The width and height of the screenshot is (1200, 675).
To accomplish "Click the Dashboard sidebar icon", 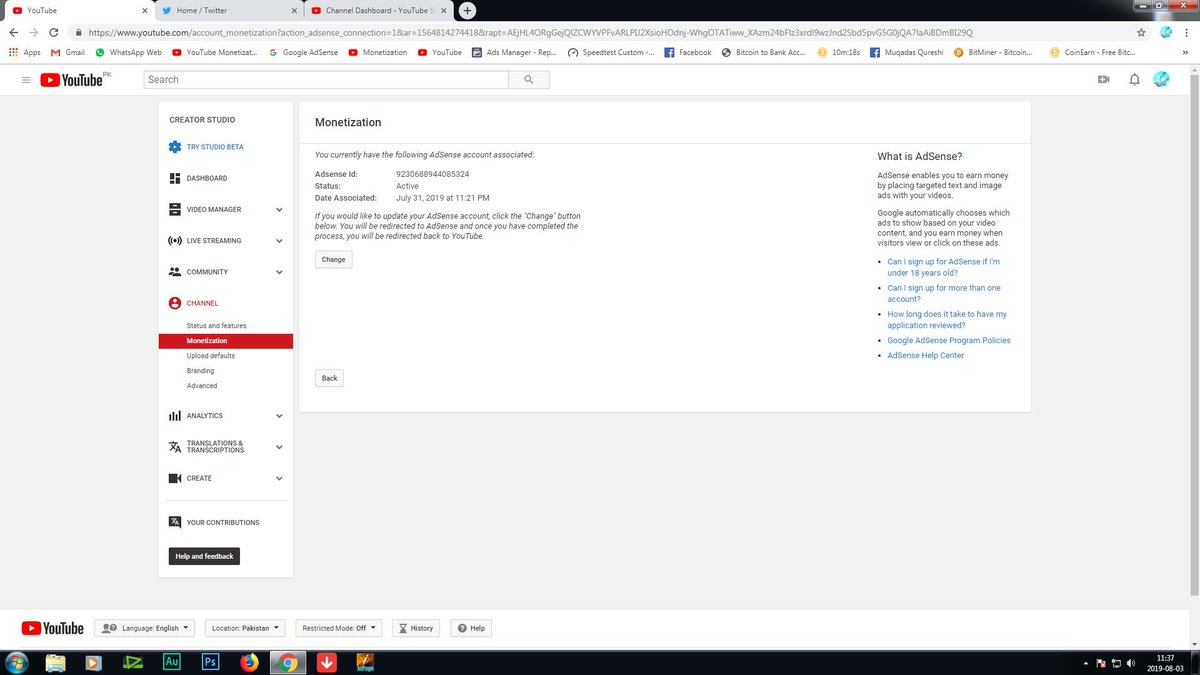I will (175, 178).
